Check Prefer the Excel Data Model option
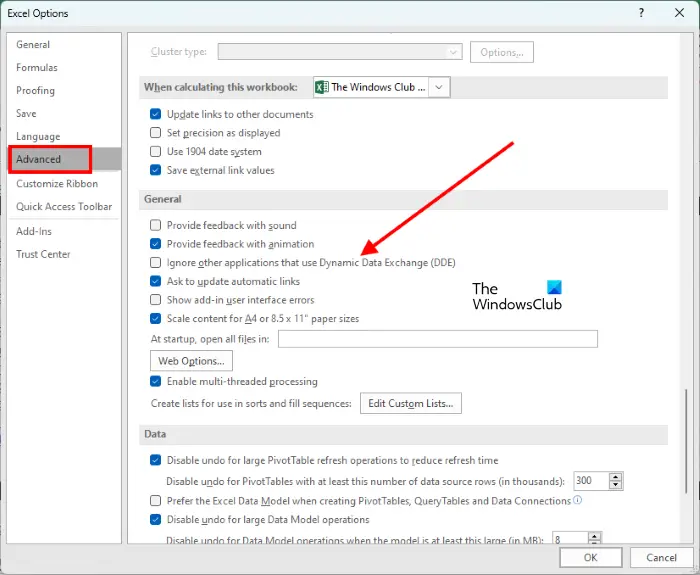Screen dimensions: 700x575 click(155, 501)
